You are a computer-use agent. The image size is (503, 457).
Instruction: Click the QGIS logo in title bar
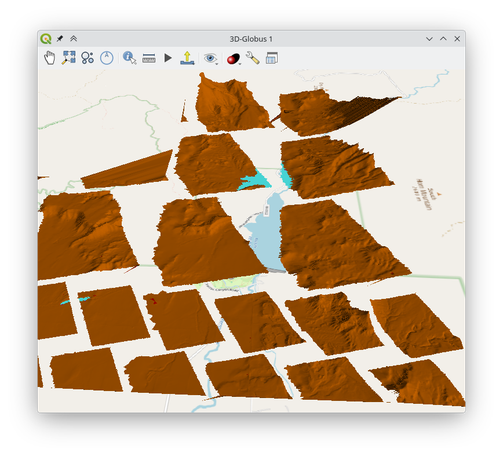[46, 39]
